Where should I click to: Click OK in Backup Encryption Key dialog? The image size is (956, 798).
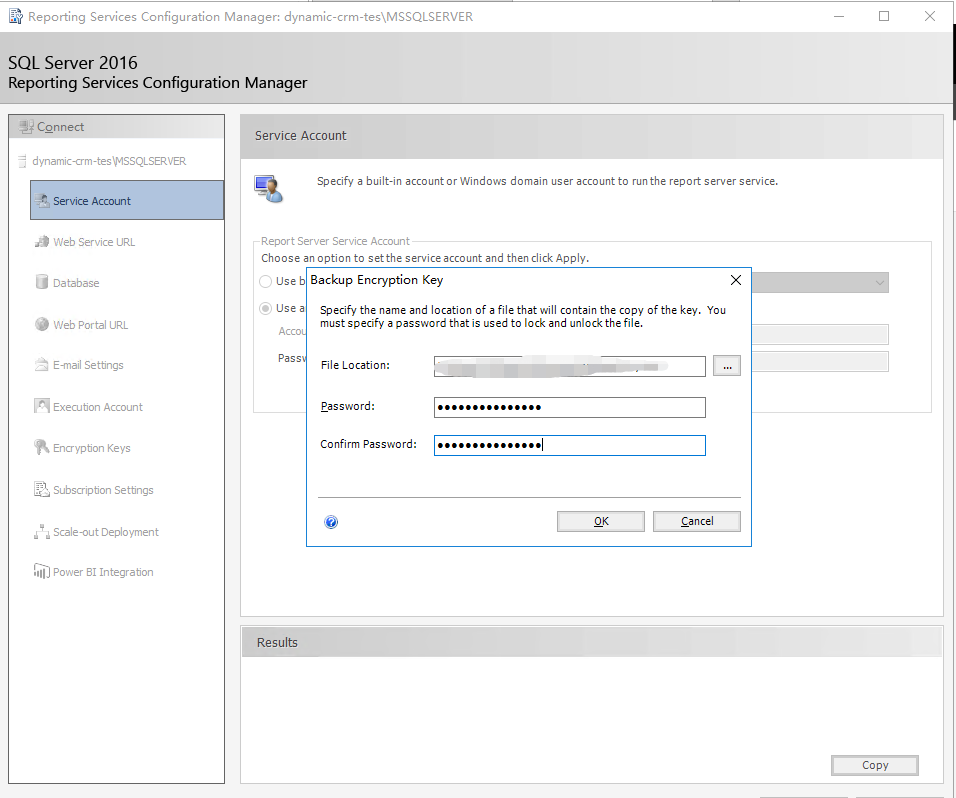tap(601, 521)
